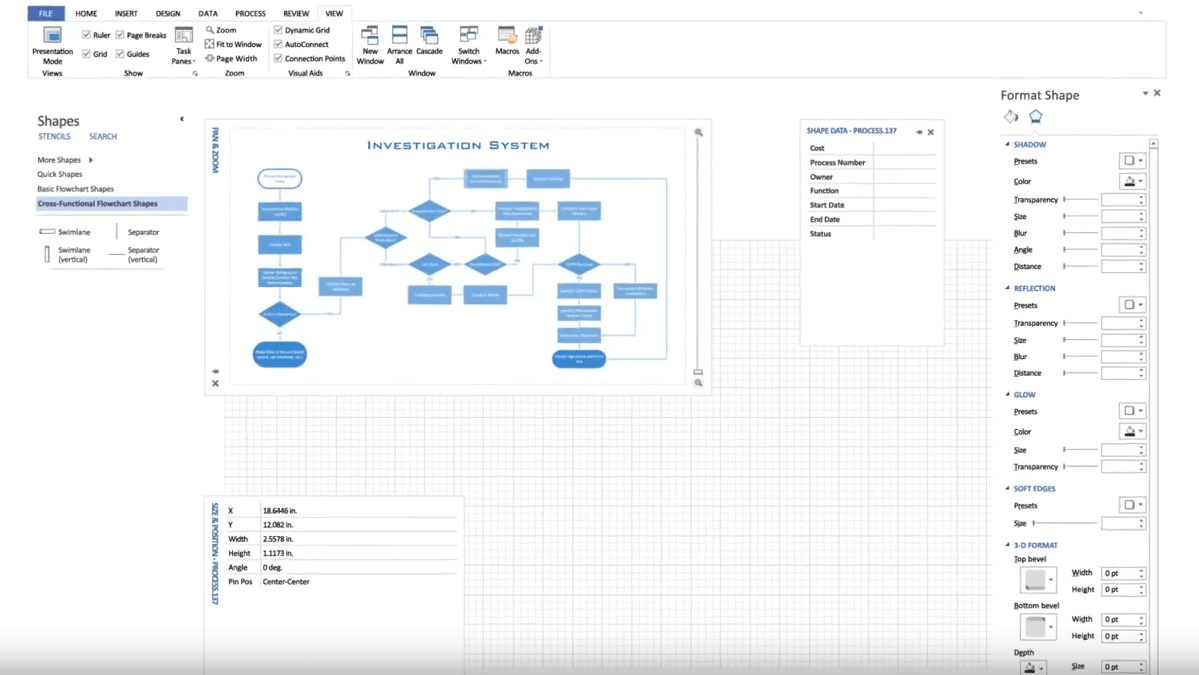Viewport: 1199px width, 675px height.
Task: Pick the Swimlane shape from stencil
Action: 65,232
